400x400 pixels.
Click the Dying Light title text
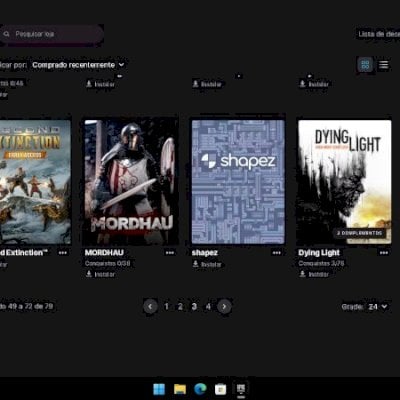coord(319,253)
